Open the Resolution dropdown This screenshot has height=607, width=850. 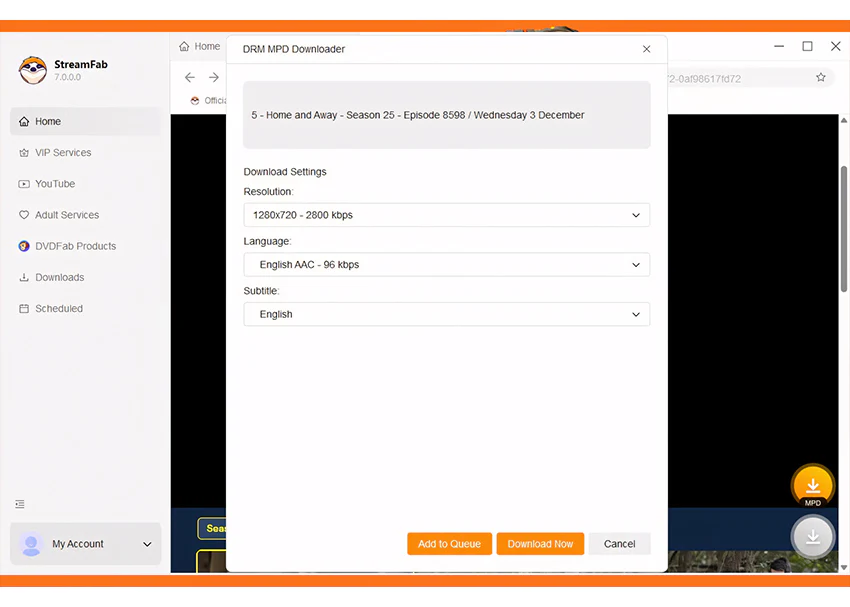(447, 215)
